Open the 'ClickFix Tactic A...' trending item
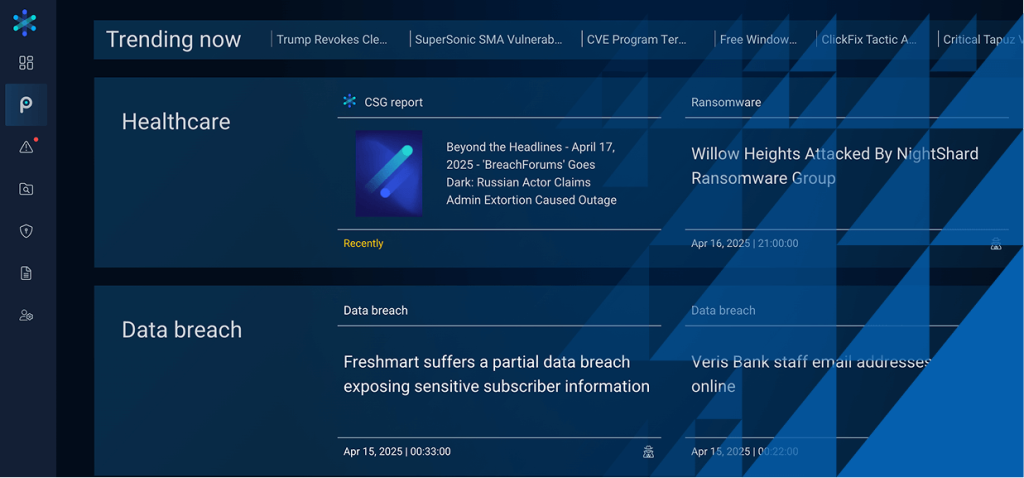The width and height of the screenshot is (1024, 478). tap(868, 40)
